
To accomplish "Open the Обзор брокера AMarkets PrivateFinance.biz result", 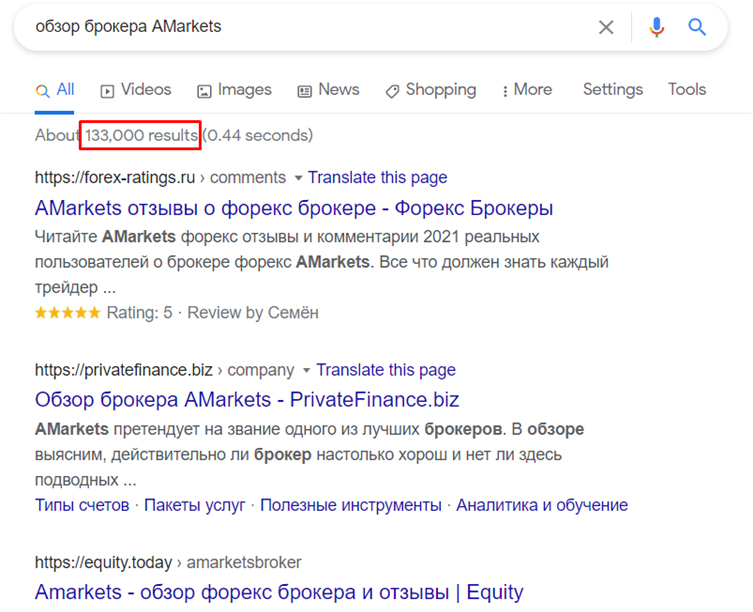I will pos(247,400).
